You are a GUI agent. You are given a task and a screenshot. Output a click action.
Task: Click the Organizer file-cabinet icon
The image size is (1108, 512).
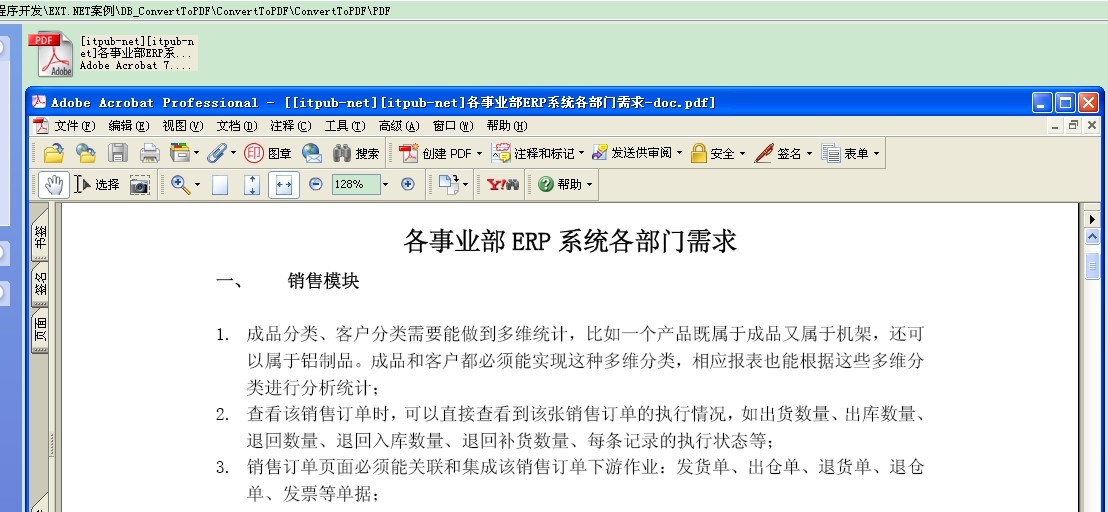tap(179, 153)
